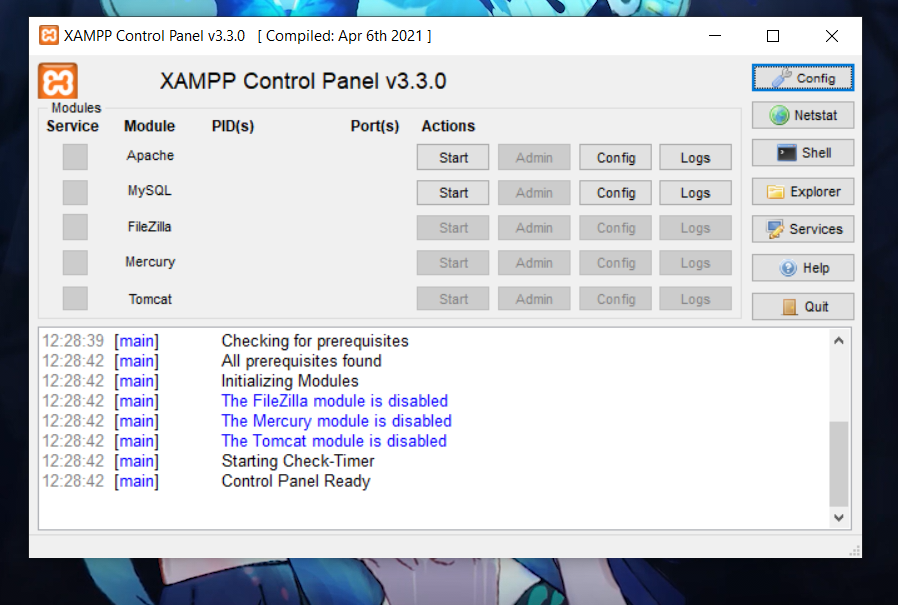Click the "Tomcat" module name
This screenshot has width=898, height=605.
pos(150,299)
